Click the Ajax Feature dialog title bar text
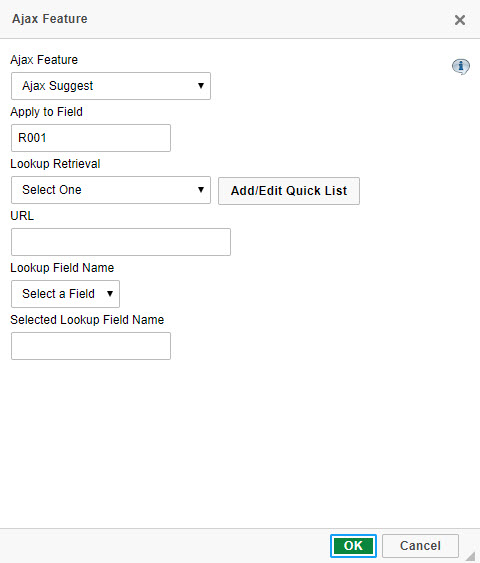 50,19
